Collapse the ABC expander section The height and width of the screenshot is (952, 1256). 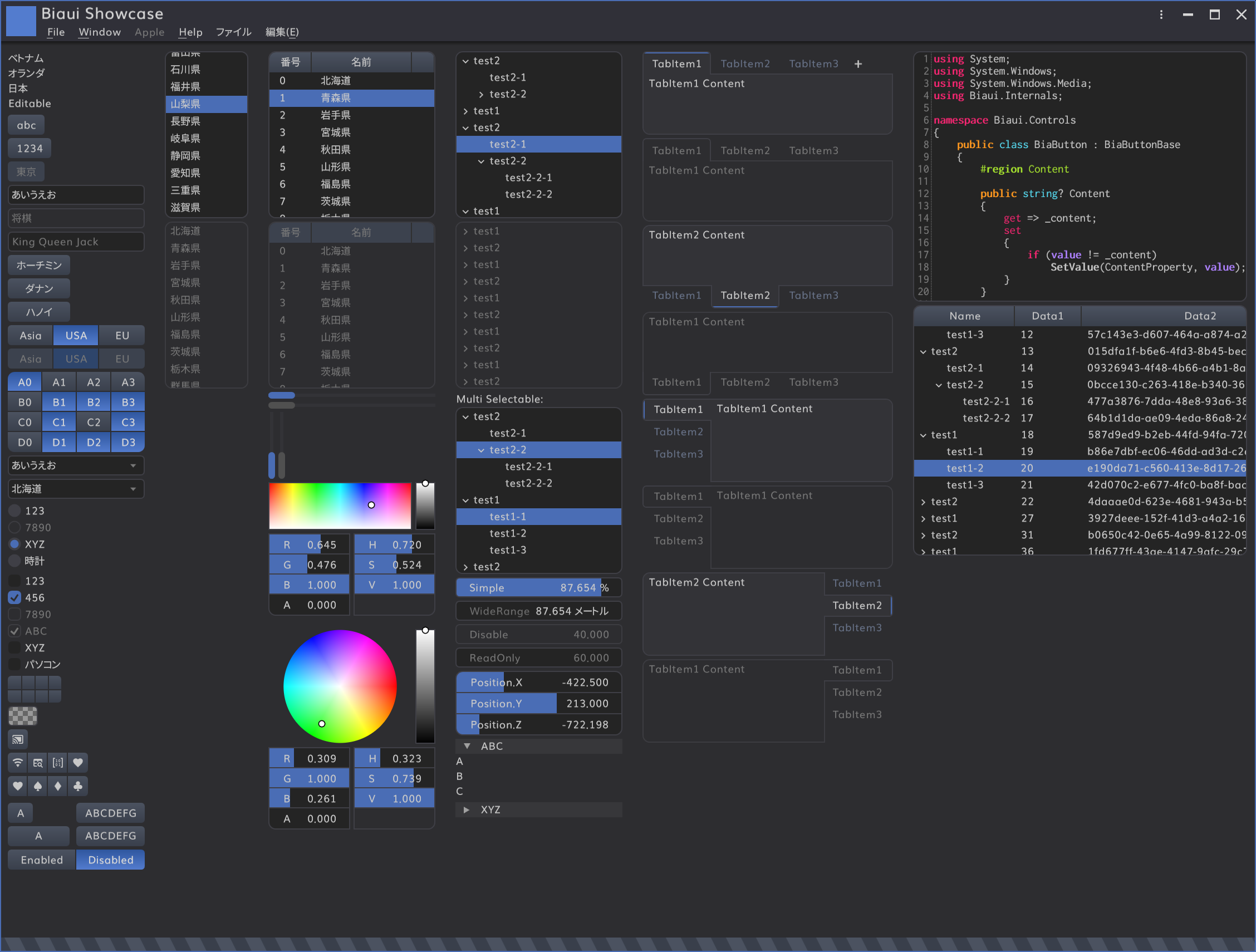pos(467,746)
